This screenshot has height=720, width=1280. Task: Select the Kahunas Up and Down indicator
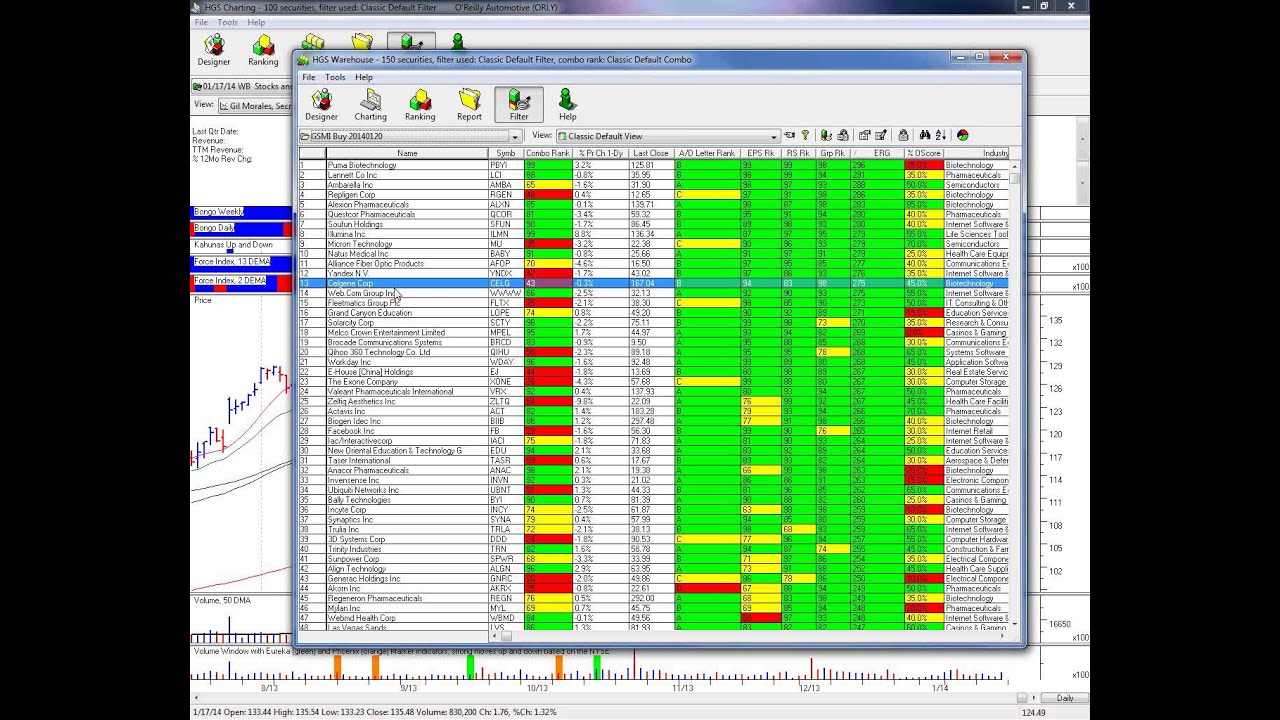coord(233,245)
